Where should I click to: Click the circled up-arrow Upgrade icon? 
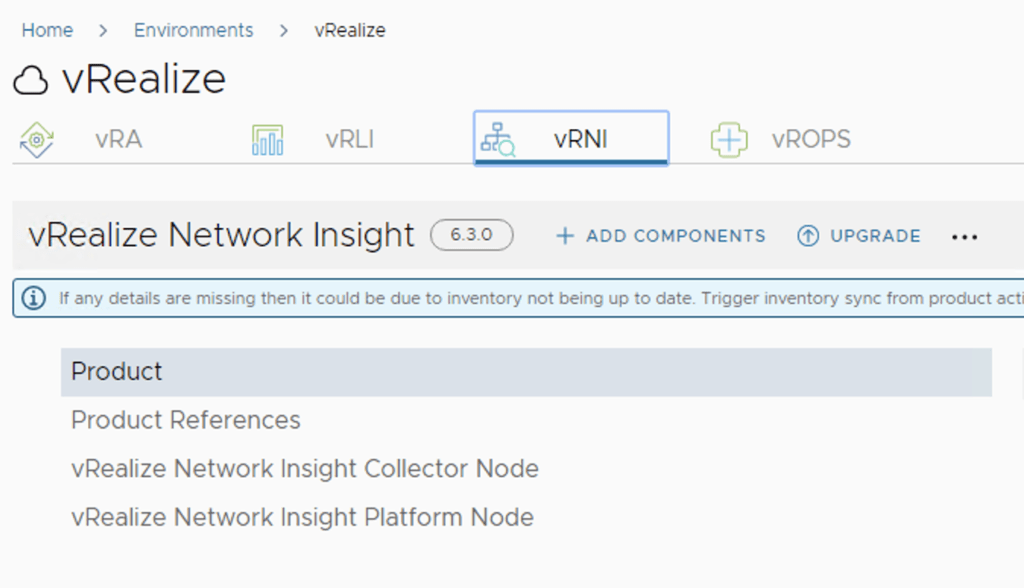pos(807,236)
